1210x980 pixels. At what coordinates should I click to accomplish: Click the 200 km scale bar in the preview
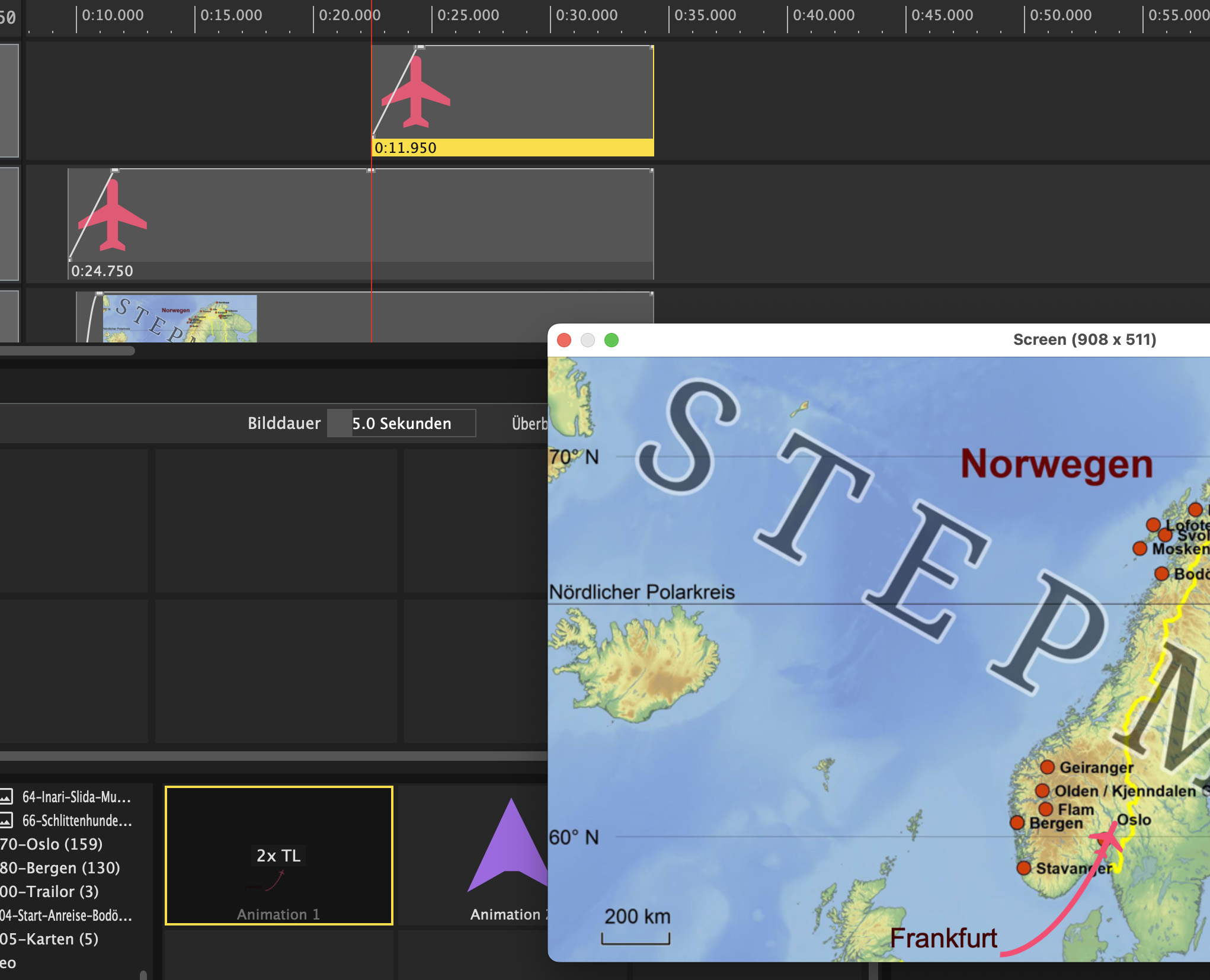(x=636, y=939)
